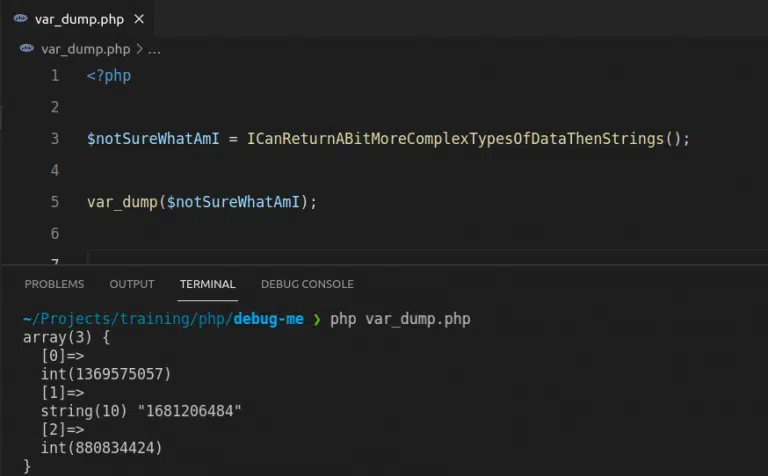Click the PHP file icon in the editor tab

[20, 18]
